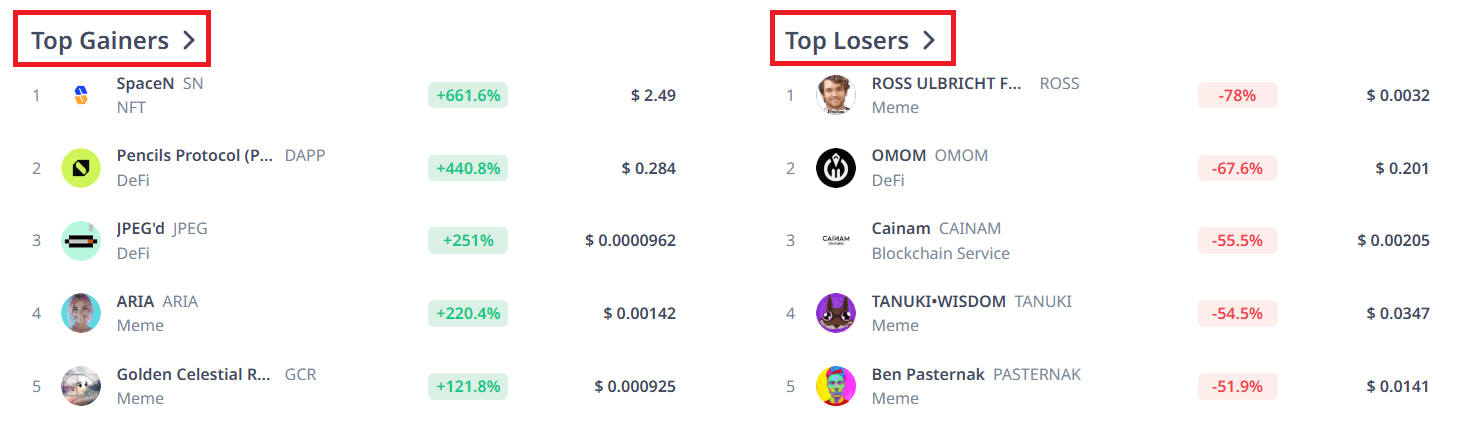
Task: Click the +661.6% gain badge
Action: (x=468, y=95)
